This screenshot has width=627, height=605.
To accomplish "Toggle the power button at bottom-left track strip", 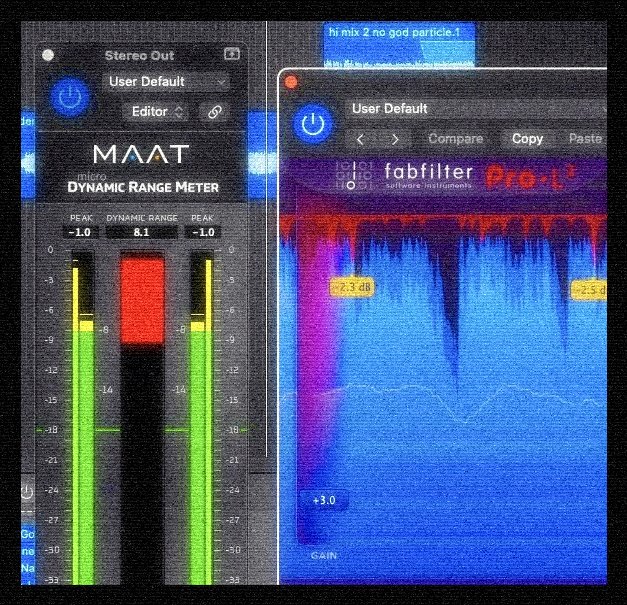I will (27, 492).
